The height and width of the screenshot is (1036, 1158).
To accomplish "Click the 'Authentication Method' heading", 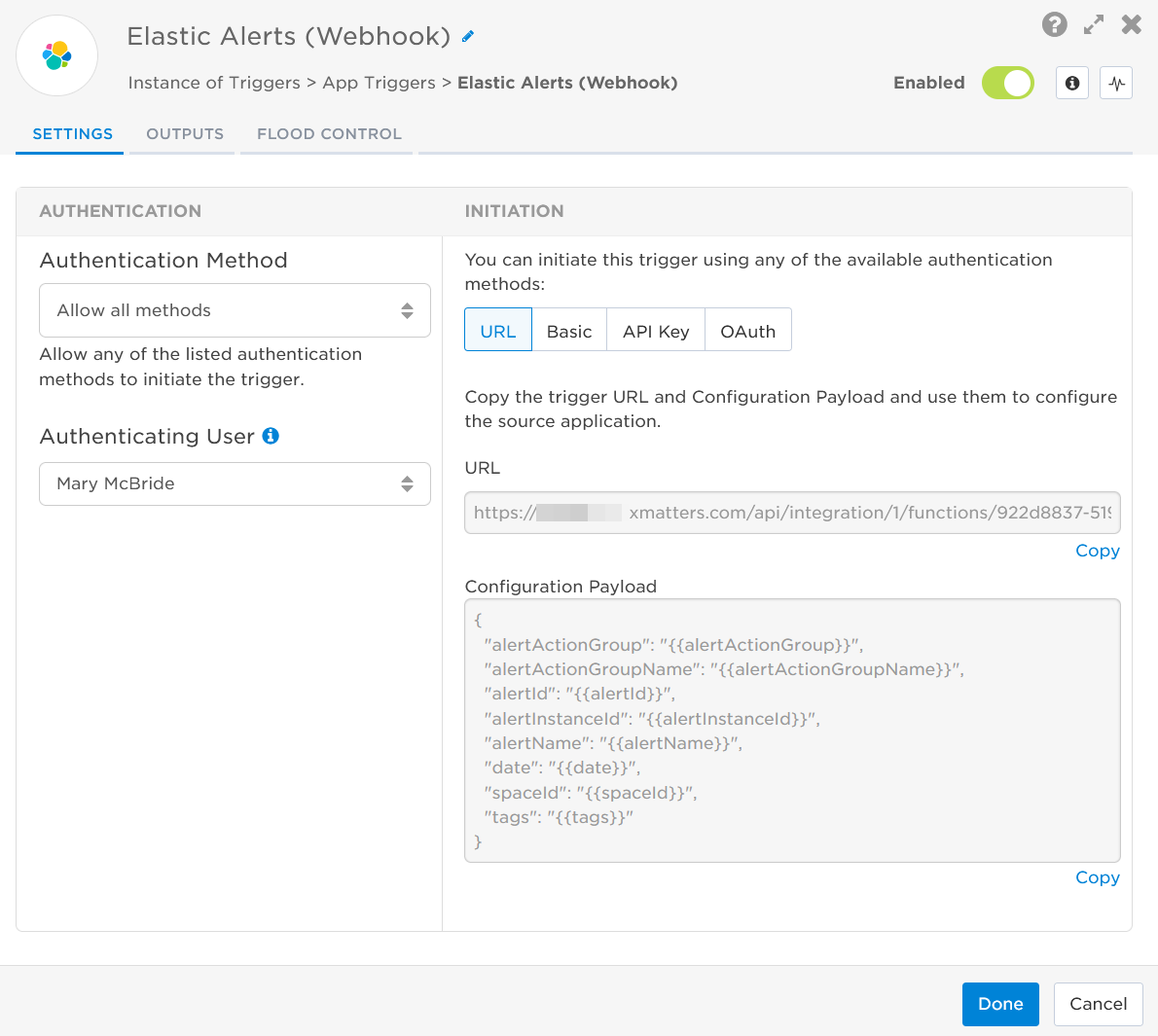I will tap(163, 260).
